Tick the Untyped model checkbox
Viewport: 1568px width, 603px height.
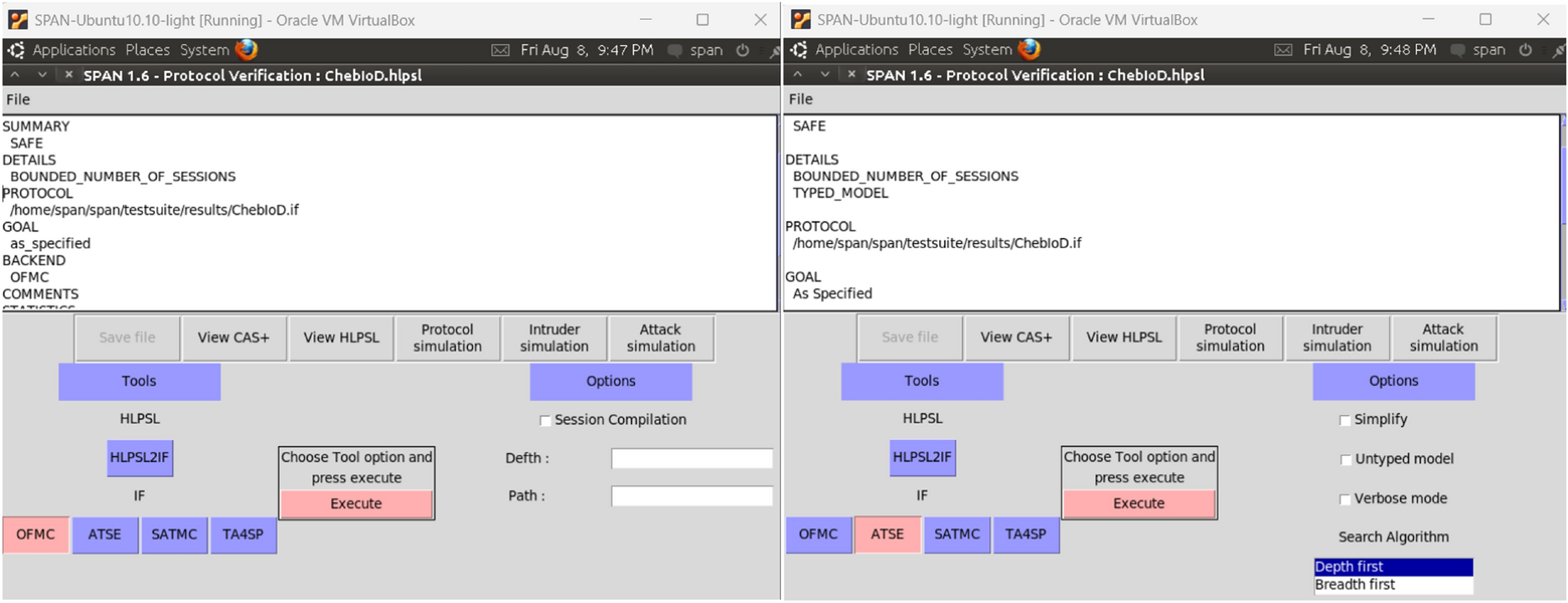(x=1345, y=459)
